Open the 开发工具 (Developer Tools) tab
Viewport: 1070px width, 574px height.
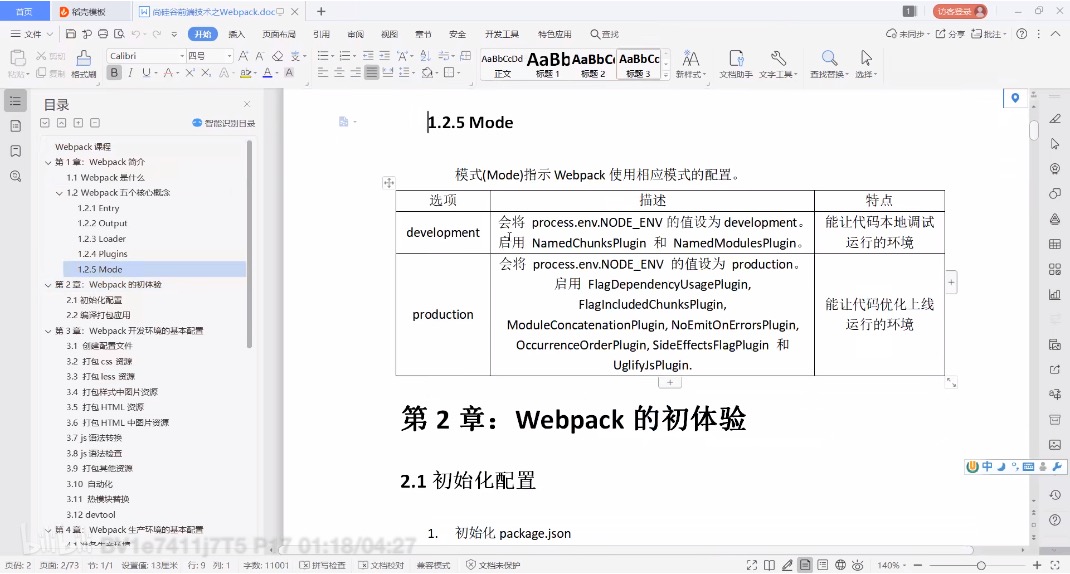coord(502,34)
